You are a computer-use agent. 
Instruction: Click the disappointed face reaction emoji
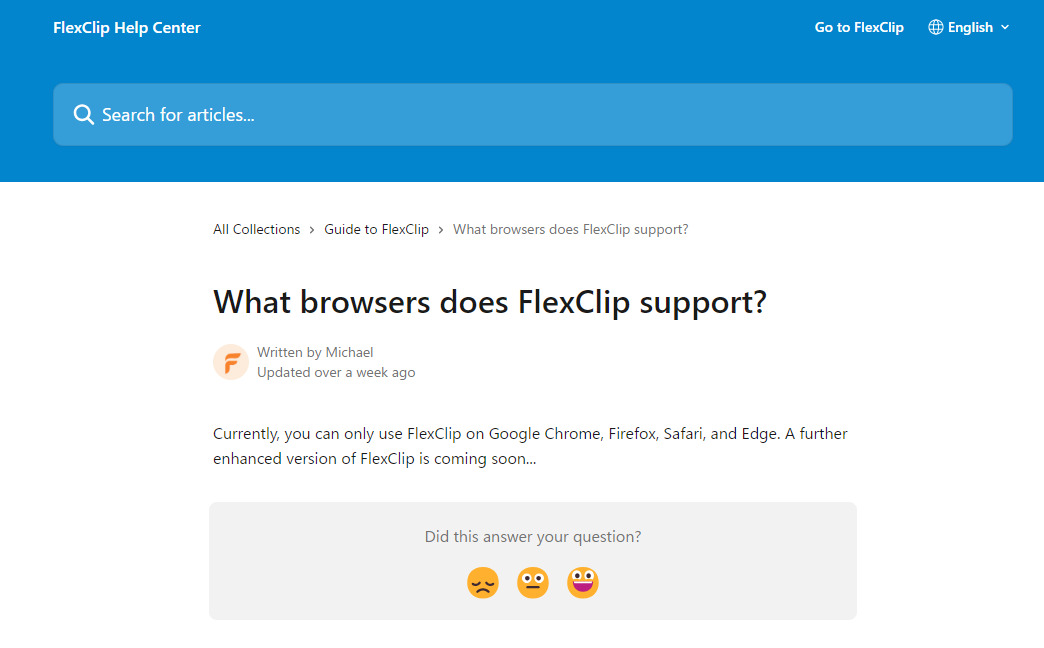(x=483, y=582)
